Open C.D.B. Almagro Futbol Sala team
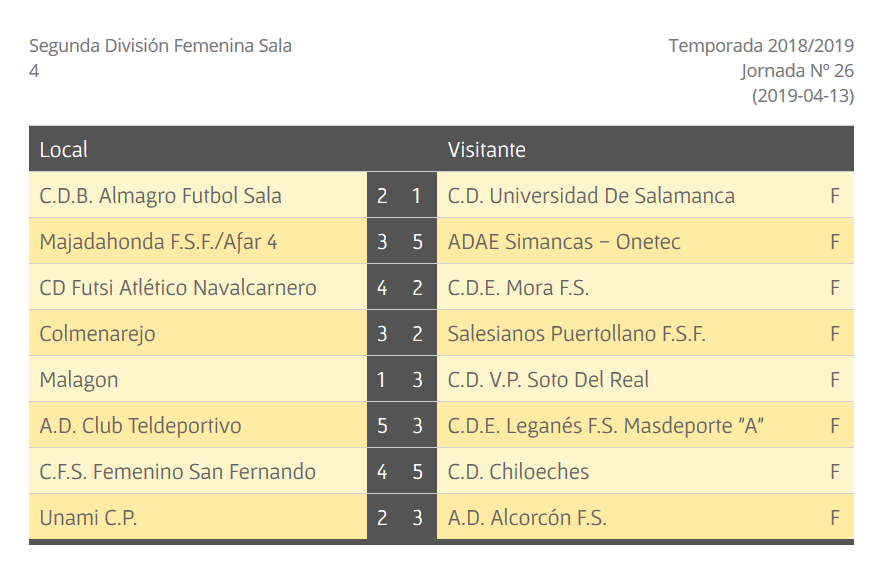878x571 pixels. click(x=160, y=196)
